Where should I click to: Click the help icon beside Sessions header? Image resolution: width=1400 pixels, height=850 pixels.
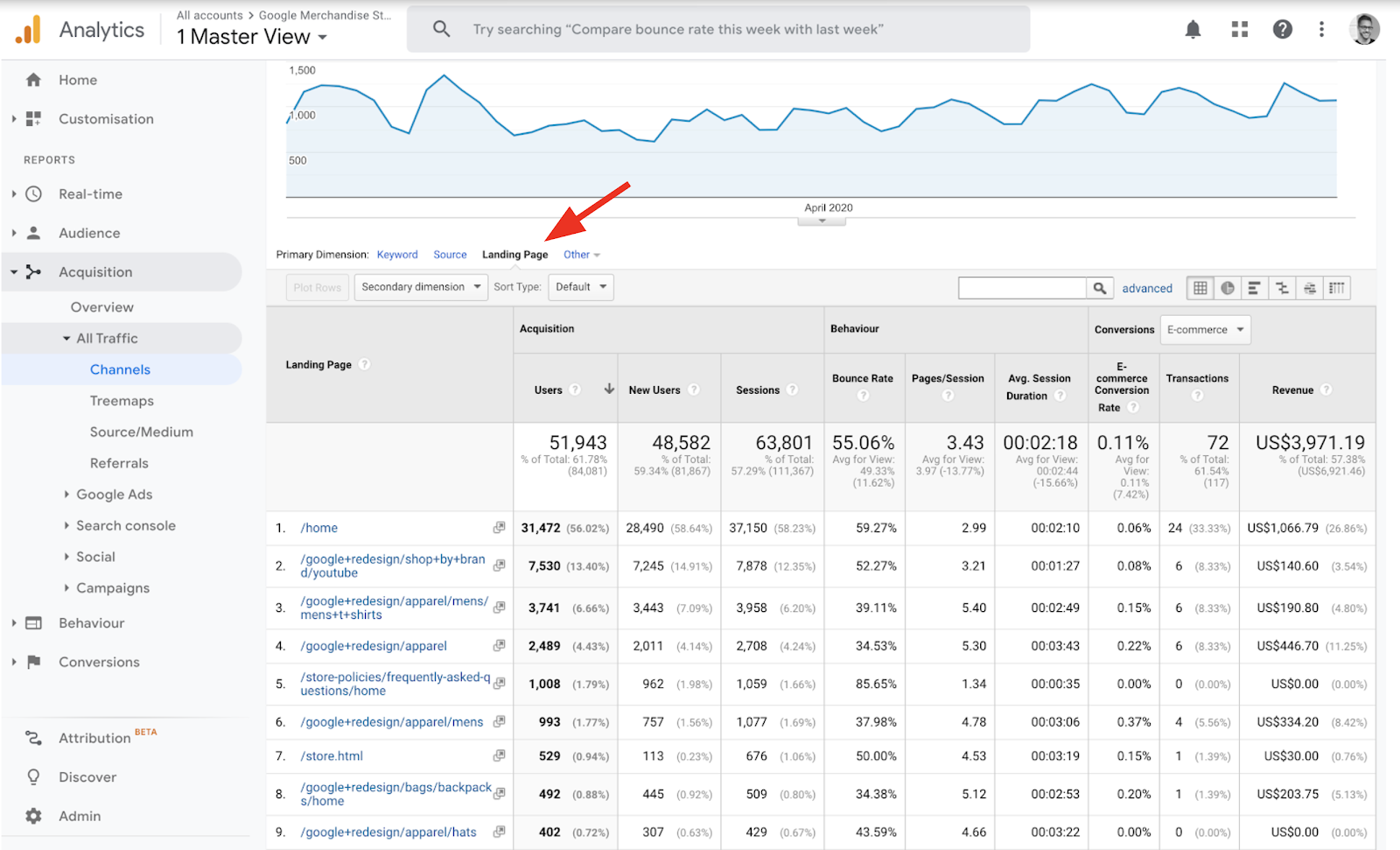tap(792, 390)
